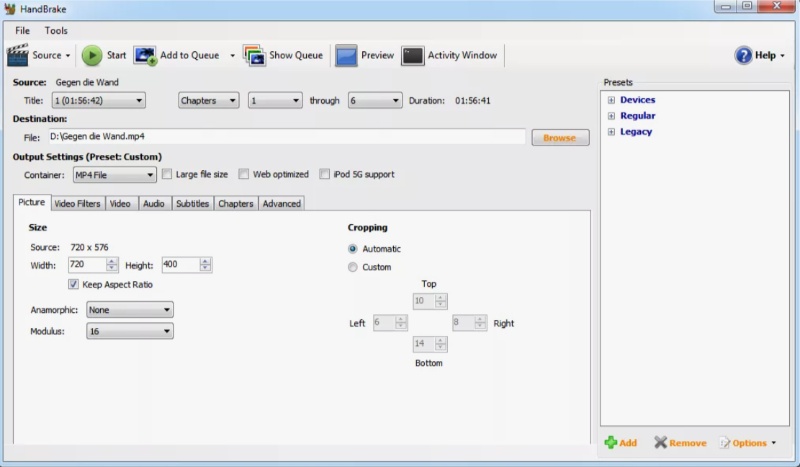Select the Picture tab
The height and width of the screenshot is (467, 800).
(32, 202)
